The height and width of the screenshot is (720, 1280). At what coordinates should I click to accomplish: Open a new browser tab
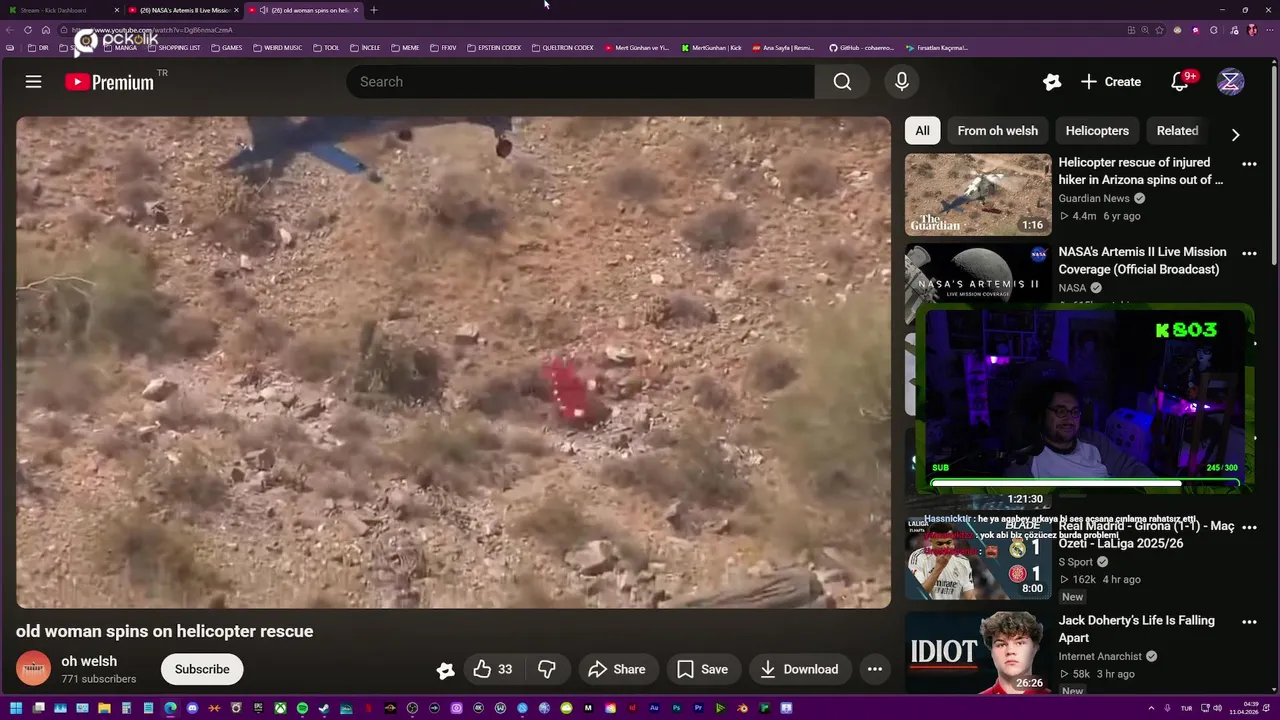pos(374,10)
